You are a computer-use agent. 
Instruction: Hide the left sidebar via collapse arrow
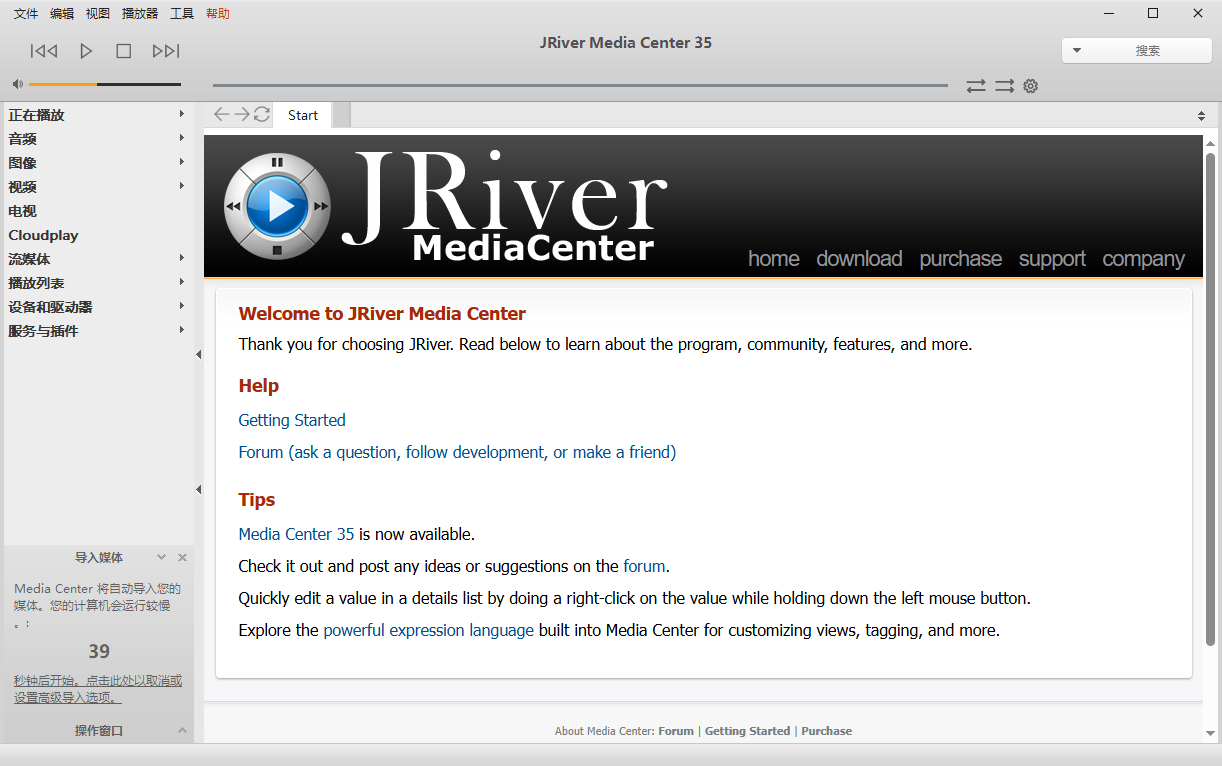click(198, 354)
